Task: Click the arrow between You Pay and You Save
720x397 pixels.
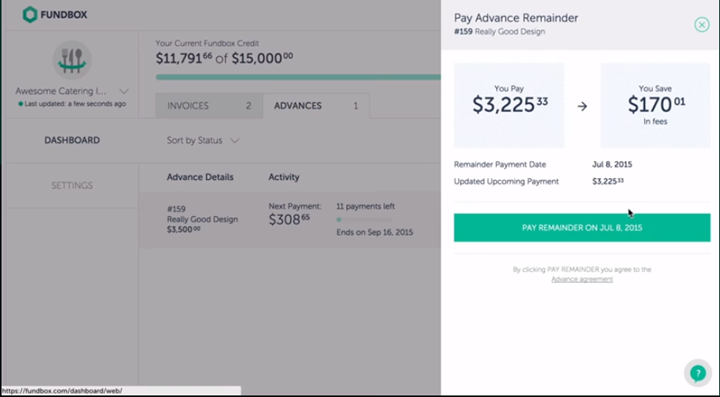Action: (x=582, y=106)
